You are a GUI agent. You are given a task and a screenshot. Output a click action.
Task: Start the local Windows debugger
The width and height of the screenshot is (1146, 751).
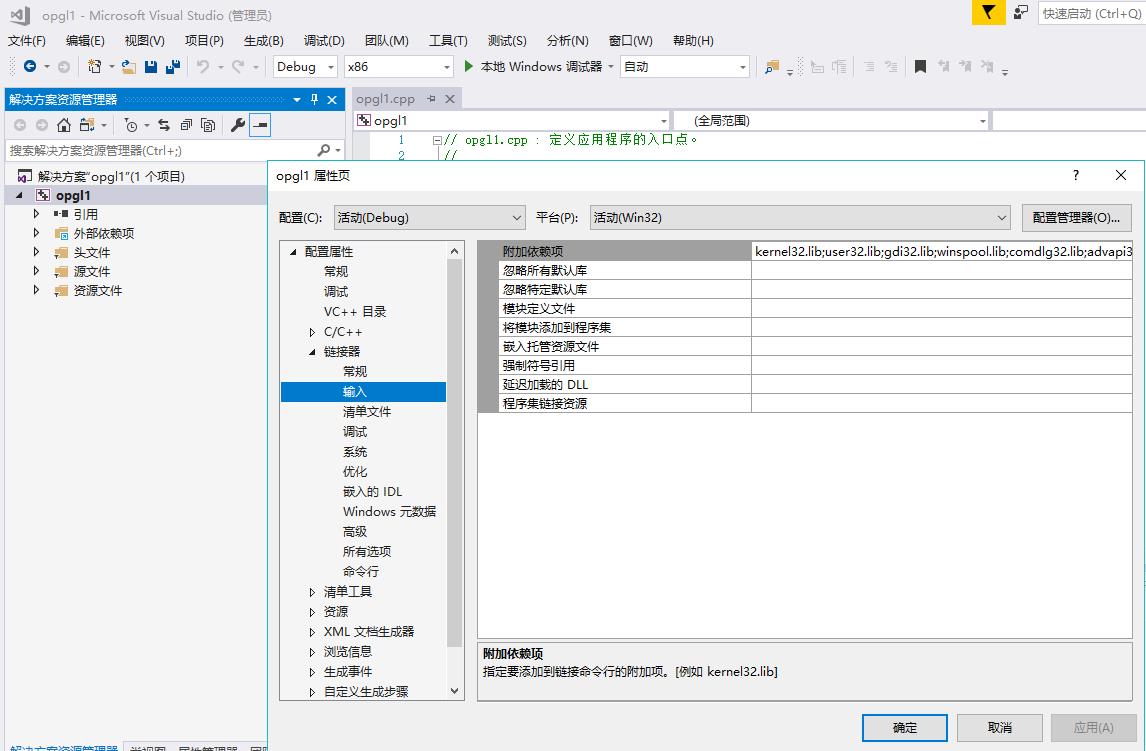tap(534, 66)
